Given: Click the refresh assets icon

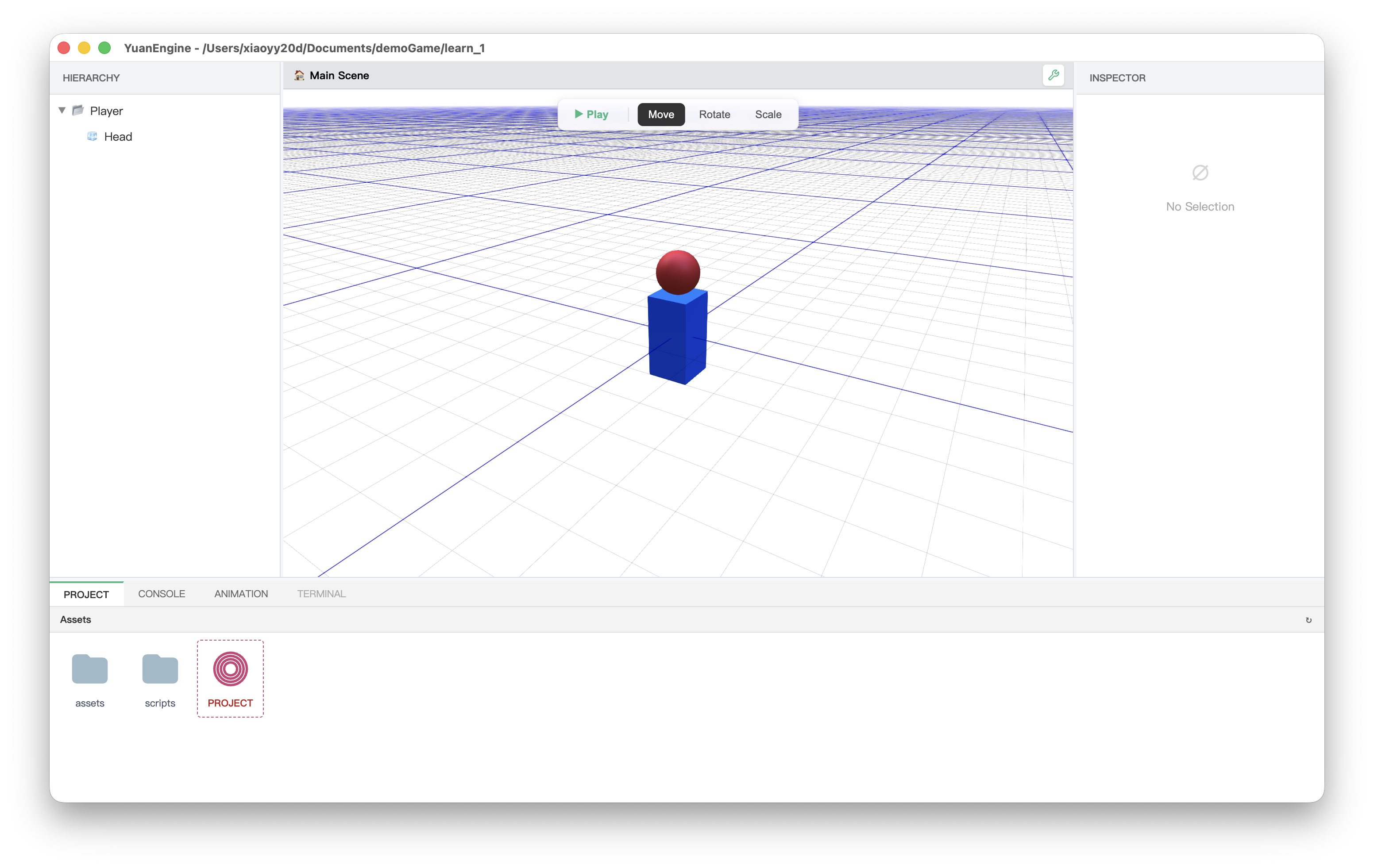Looking at the screenshot, I should tap(1308, 620).
